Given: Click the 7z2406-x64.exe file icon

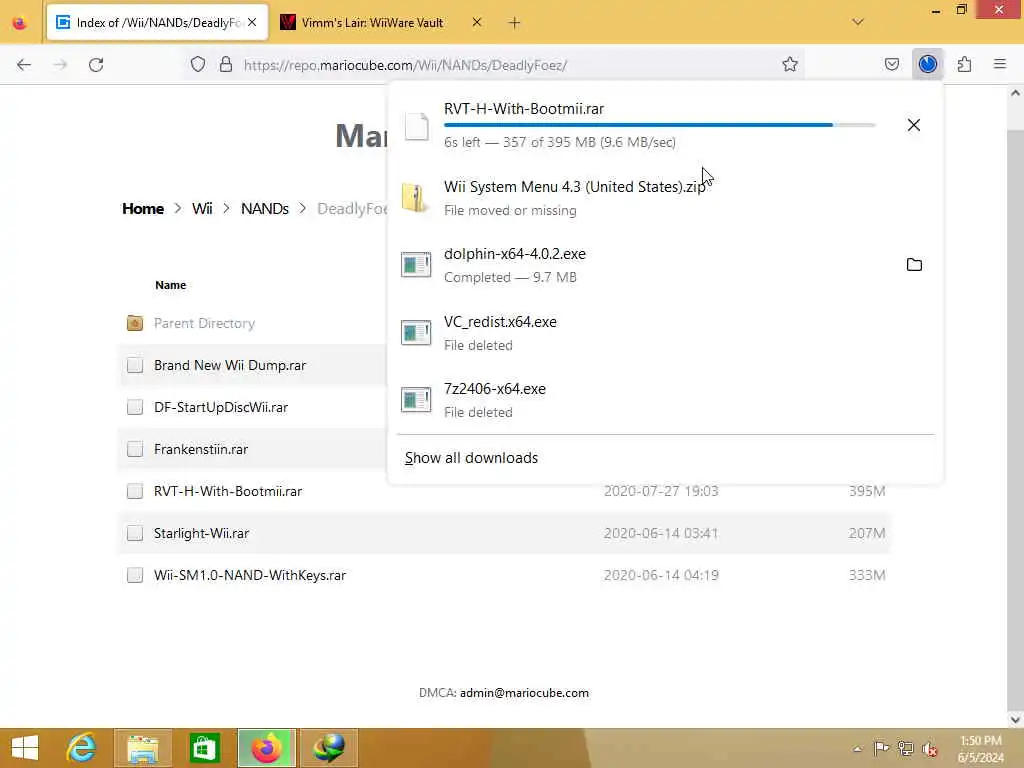Looking at the screenshot, I should (416, 399).
